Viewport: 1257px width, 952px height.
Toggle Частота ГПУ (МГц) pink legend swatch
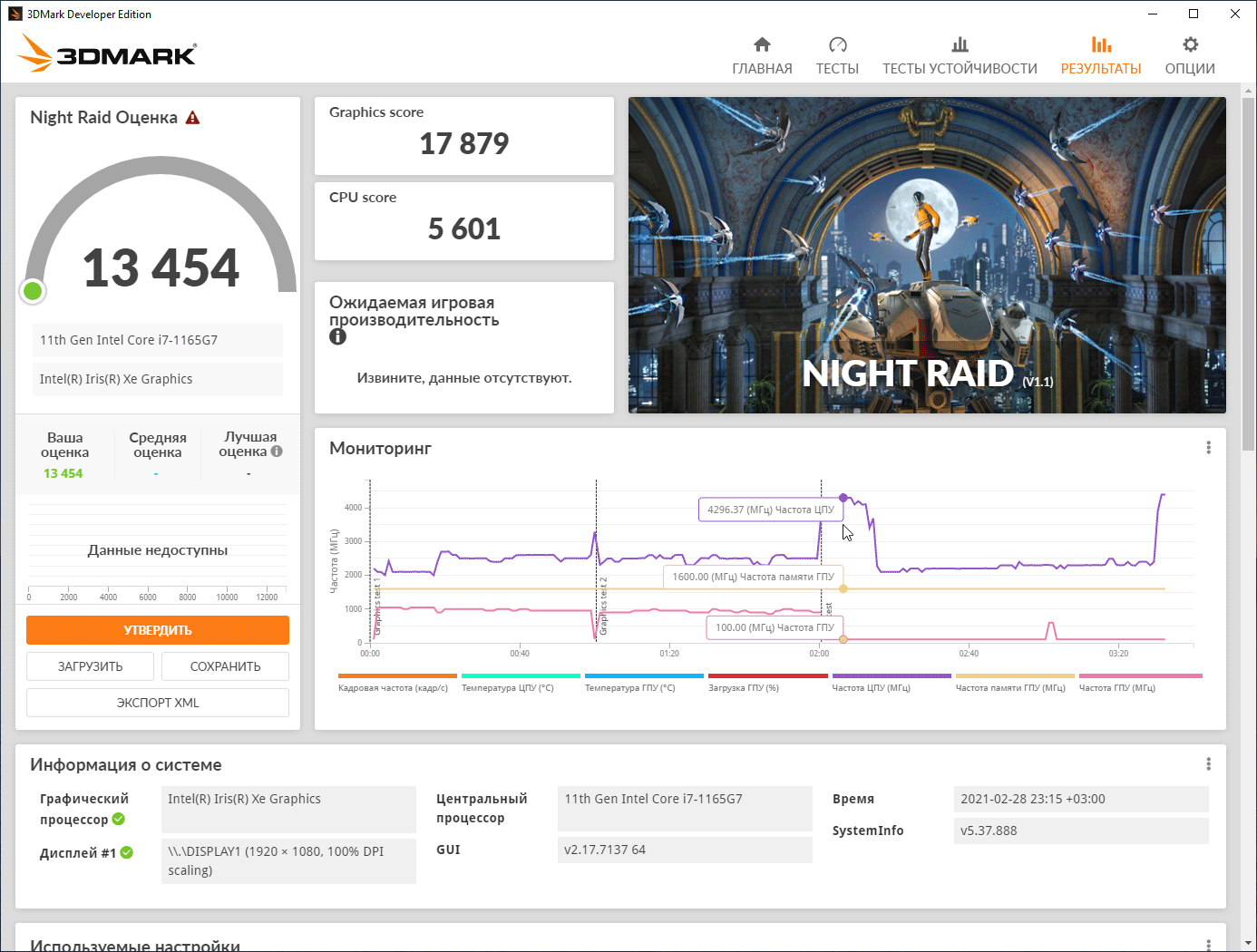click(1140, 675)
